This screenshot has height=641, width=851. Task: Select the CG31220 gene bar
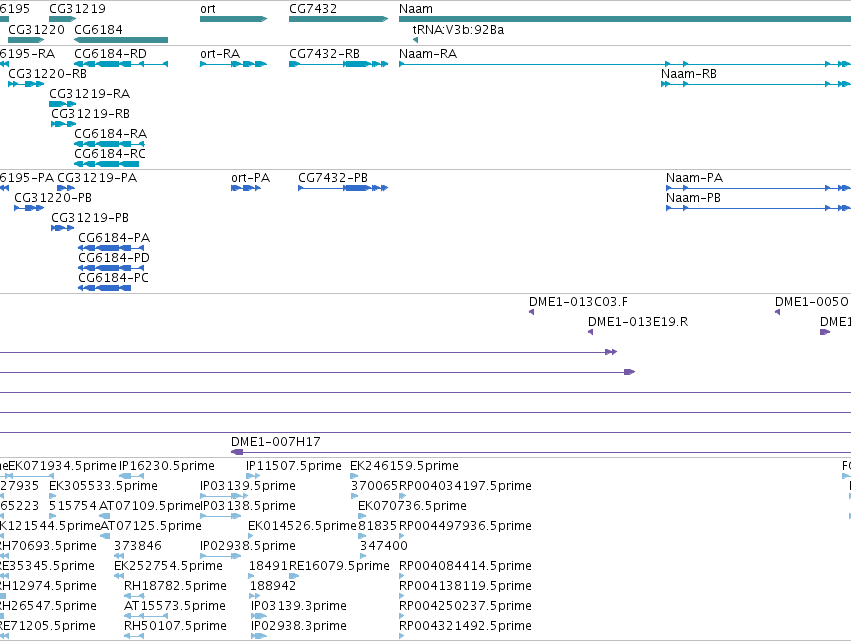tap(26, 40)
